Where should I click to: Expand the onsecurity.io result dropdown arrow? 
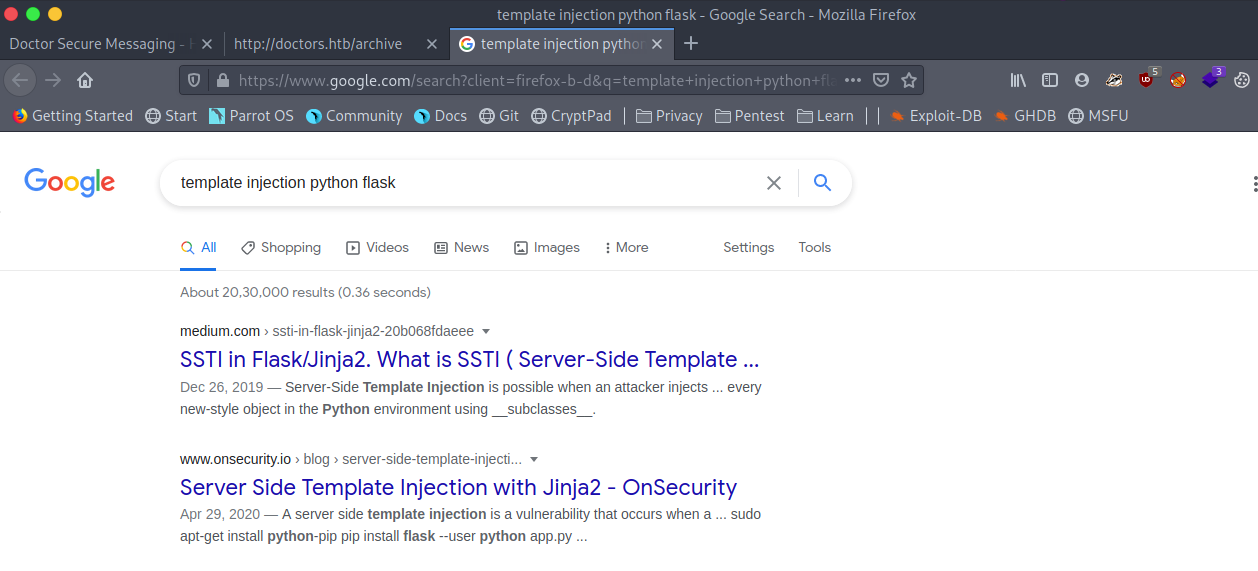(x=534, y=459)
